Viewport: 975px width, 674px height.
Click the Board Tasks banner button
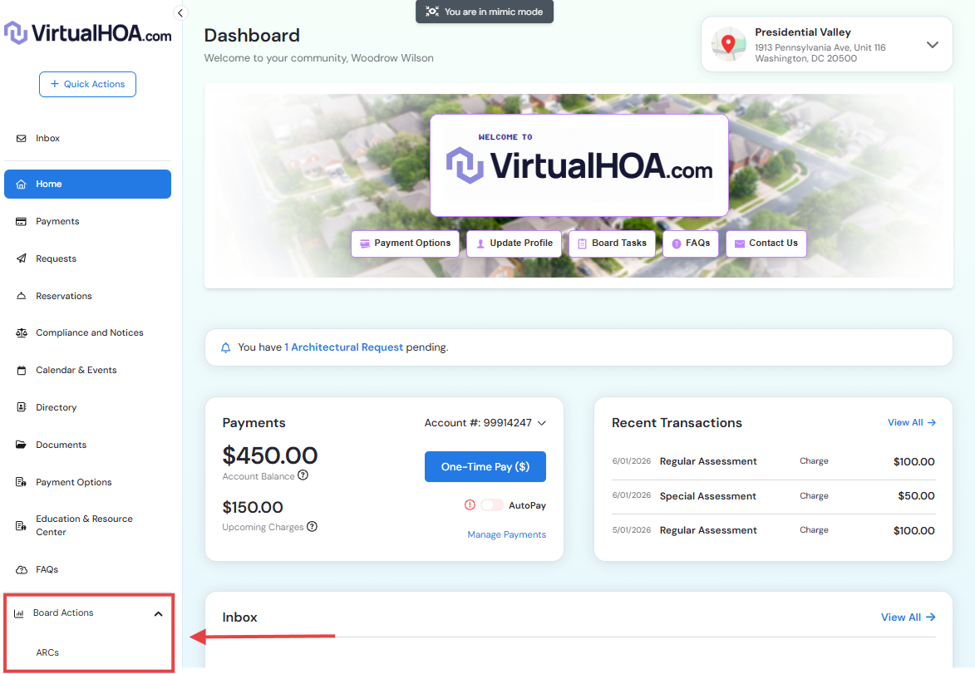tap(612, 243)
